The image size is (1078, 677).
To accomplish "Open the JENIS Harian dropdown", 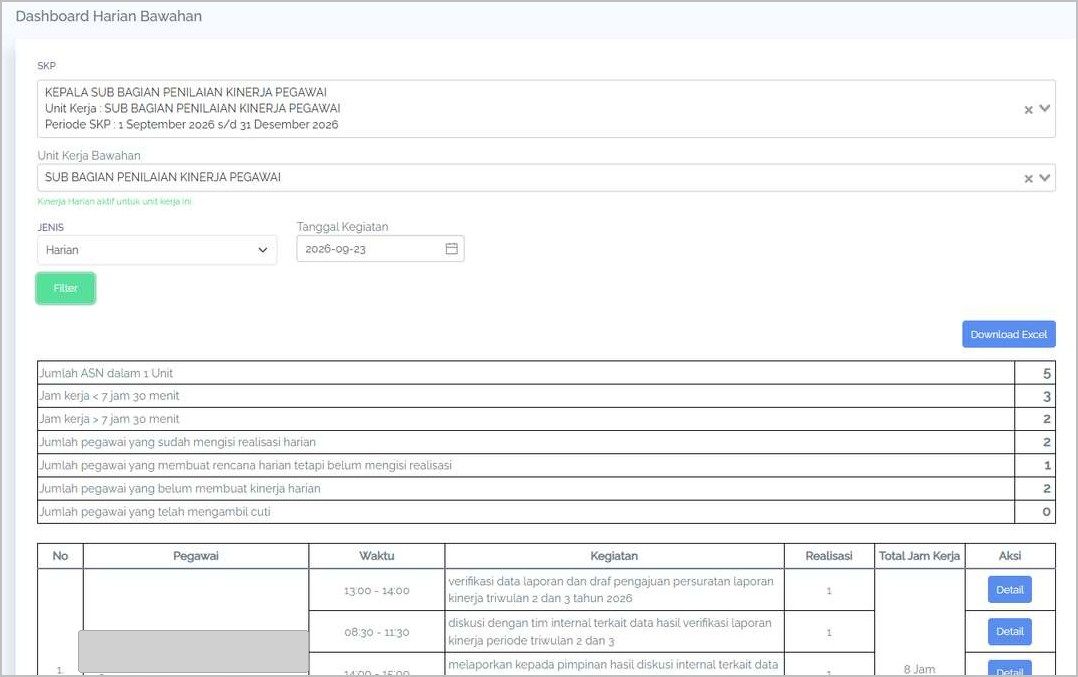I will (x=157, y=249).
